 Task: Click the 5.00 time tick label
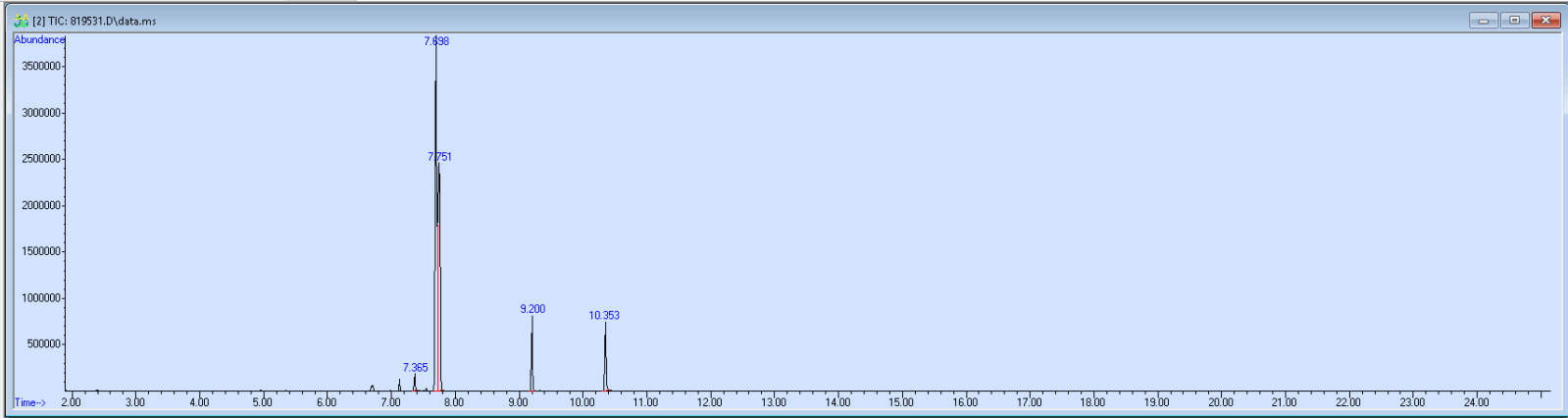pos(263,402)
